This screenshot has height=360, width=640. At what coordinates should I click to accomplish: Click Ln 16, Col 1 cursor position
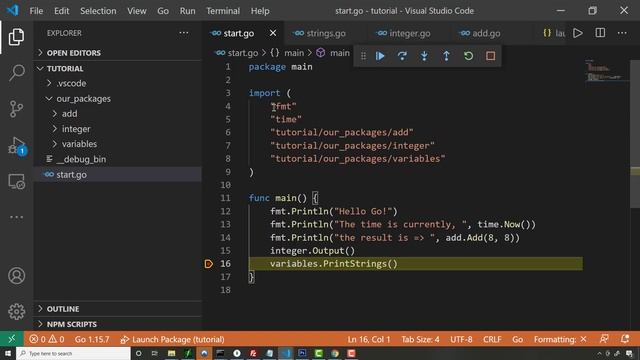click(369, 339)
